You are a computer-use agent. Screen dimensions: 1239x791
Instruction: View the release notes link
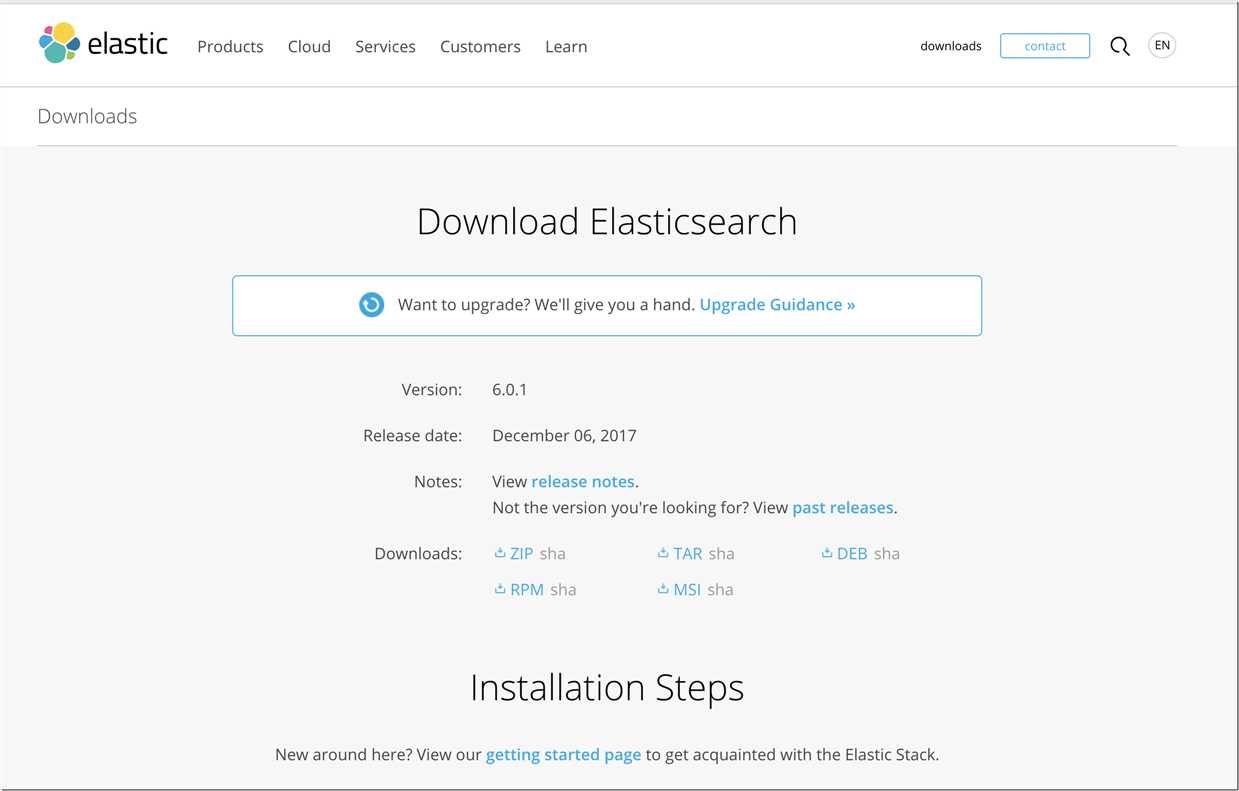click(x=583, y=481)
